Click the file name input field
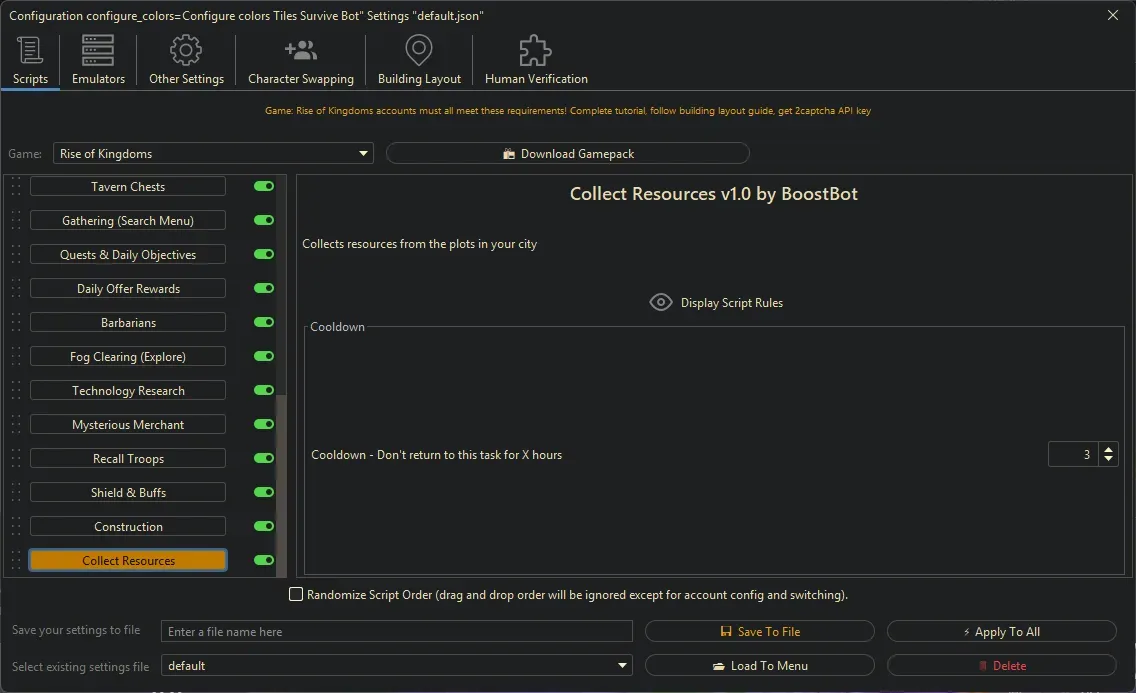The height and width of the screenshot is (693, 1136). tap(396, 631)
